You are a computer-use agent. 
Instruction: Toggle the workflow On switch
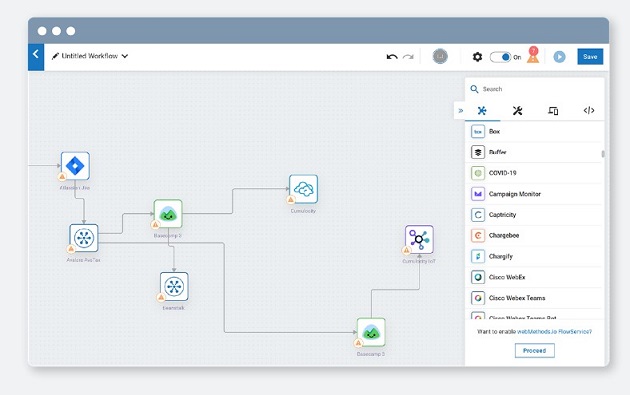coord(500,57)
